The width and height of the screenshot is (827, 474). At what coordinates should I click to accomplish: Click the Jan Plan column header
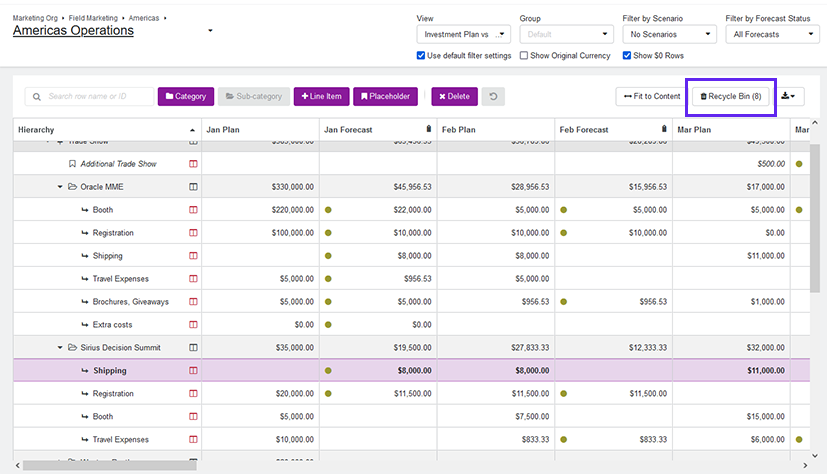pos(260,130)
